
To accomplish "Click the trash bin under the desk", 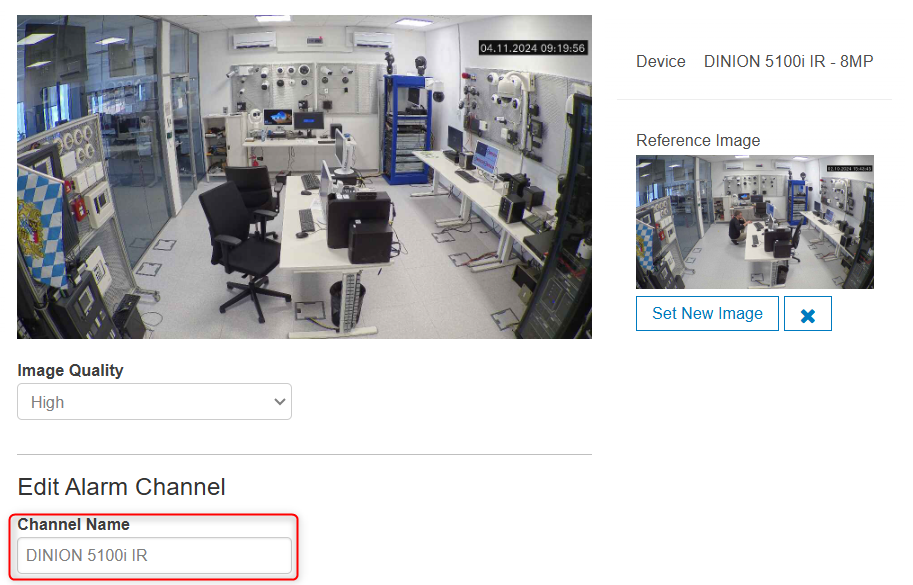I will pos(347,304).
